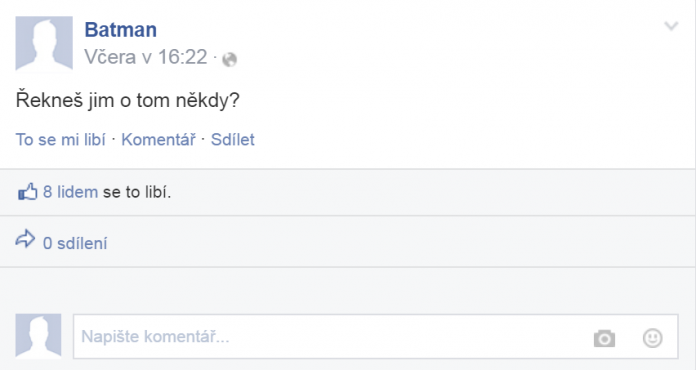Click the word sdílení in shares row
Screen dimensions: 696x370
point(82,243)
